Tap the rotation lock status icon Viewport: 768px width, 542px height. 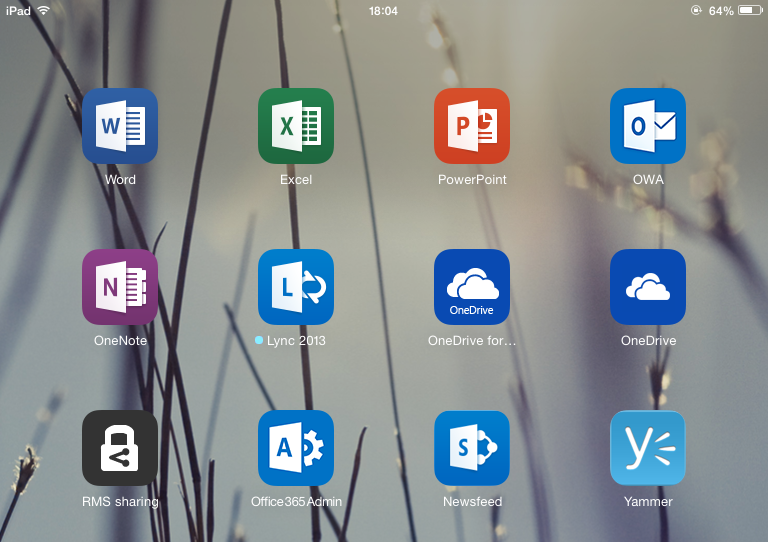click(x=696, y=10)
